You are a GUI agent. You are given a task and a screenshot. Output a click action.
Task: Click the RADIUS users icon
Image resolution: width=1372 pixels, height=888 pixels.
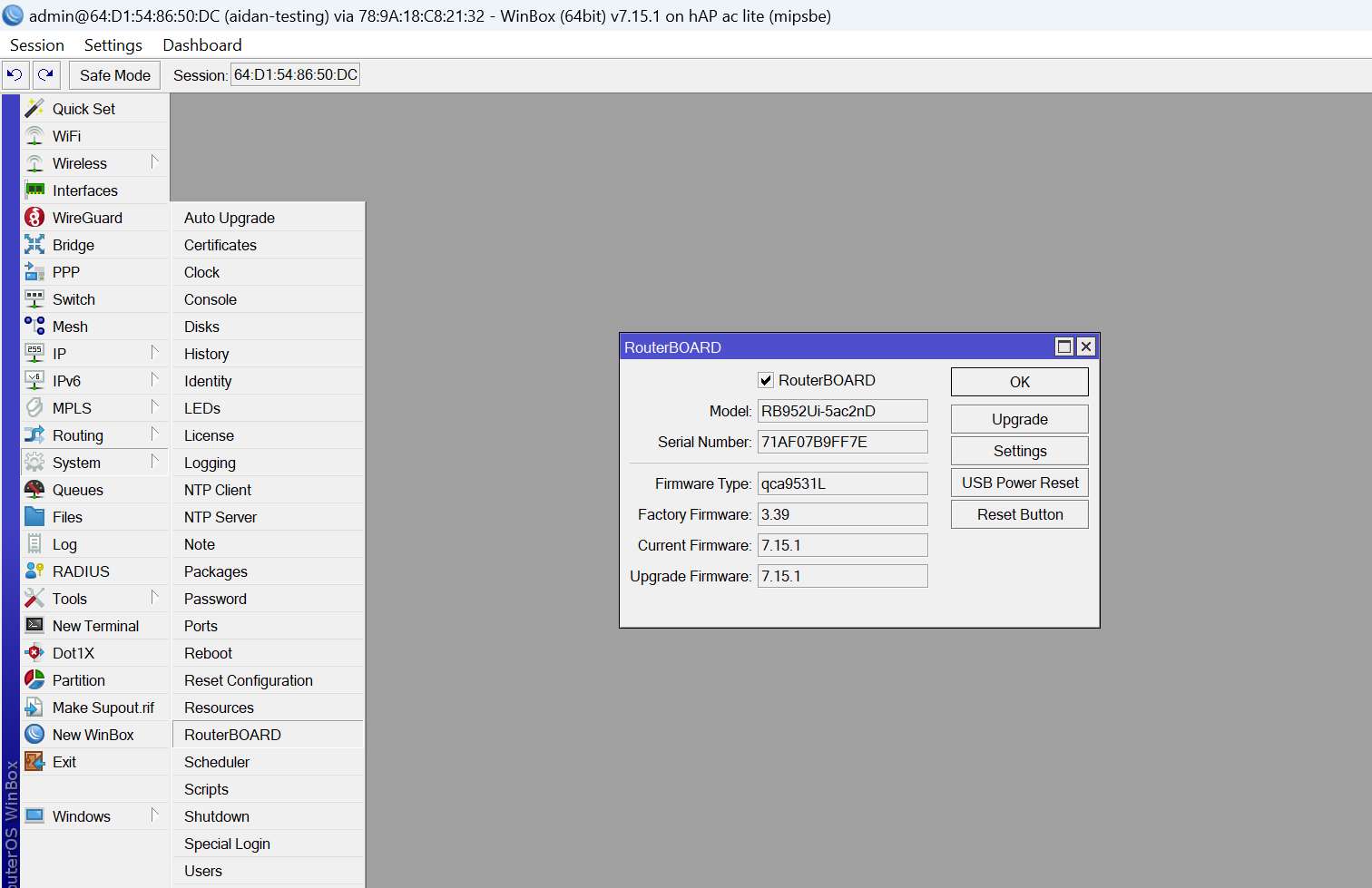34,571
